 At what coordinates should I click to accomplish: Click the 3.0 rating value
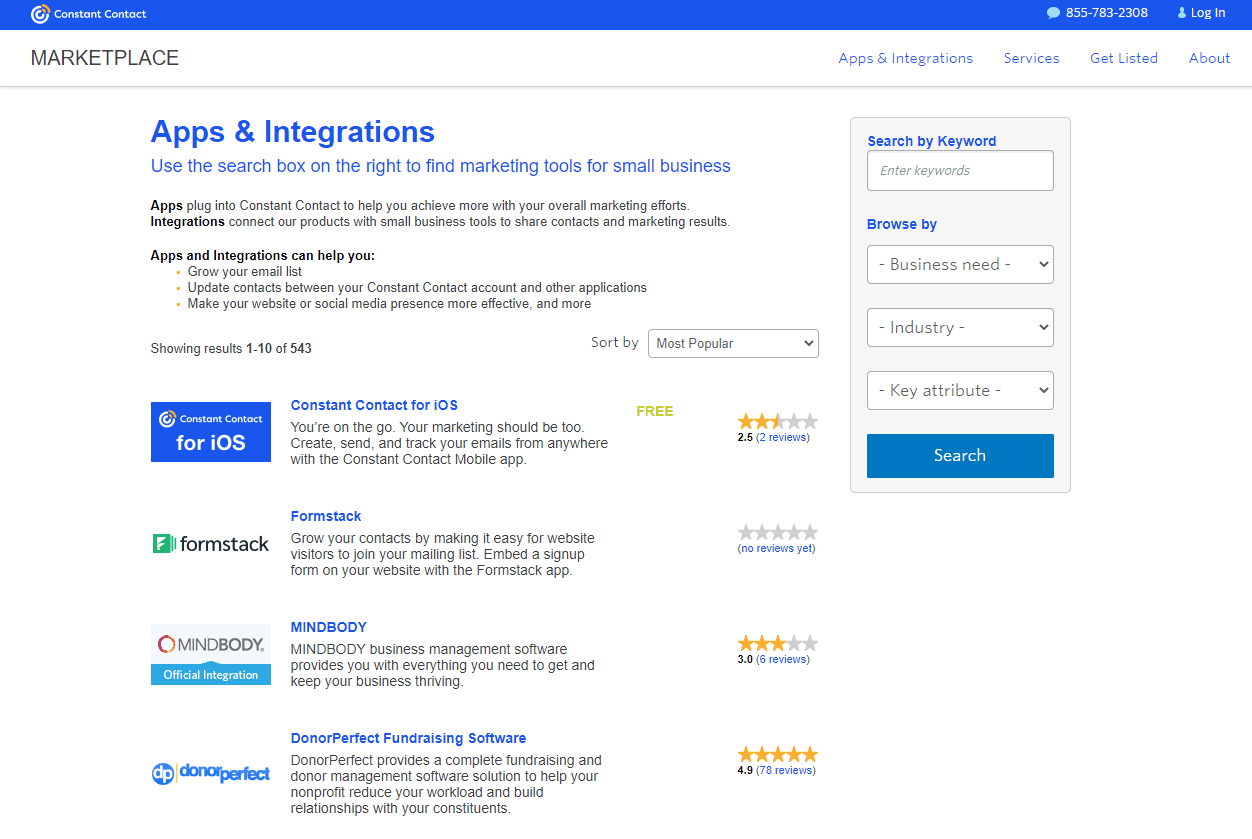(745, 659)
